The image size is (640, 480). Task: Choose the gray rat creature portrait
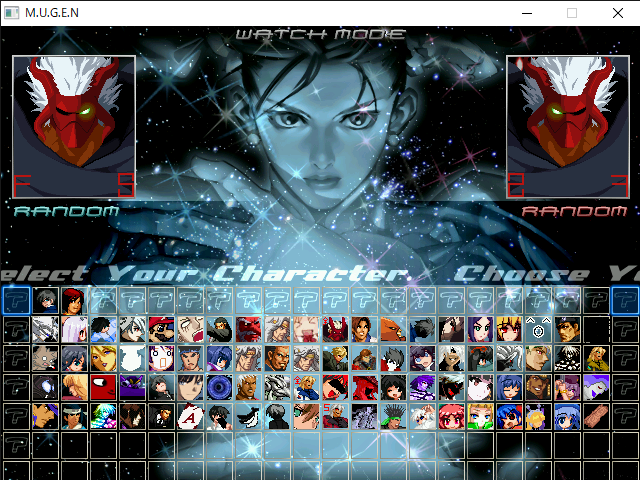45,358
